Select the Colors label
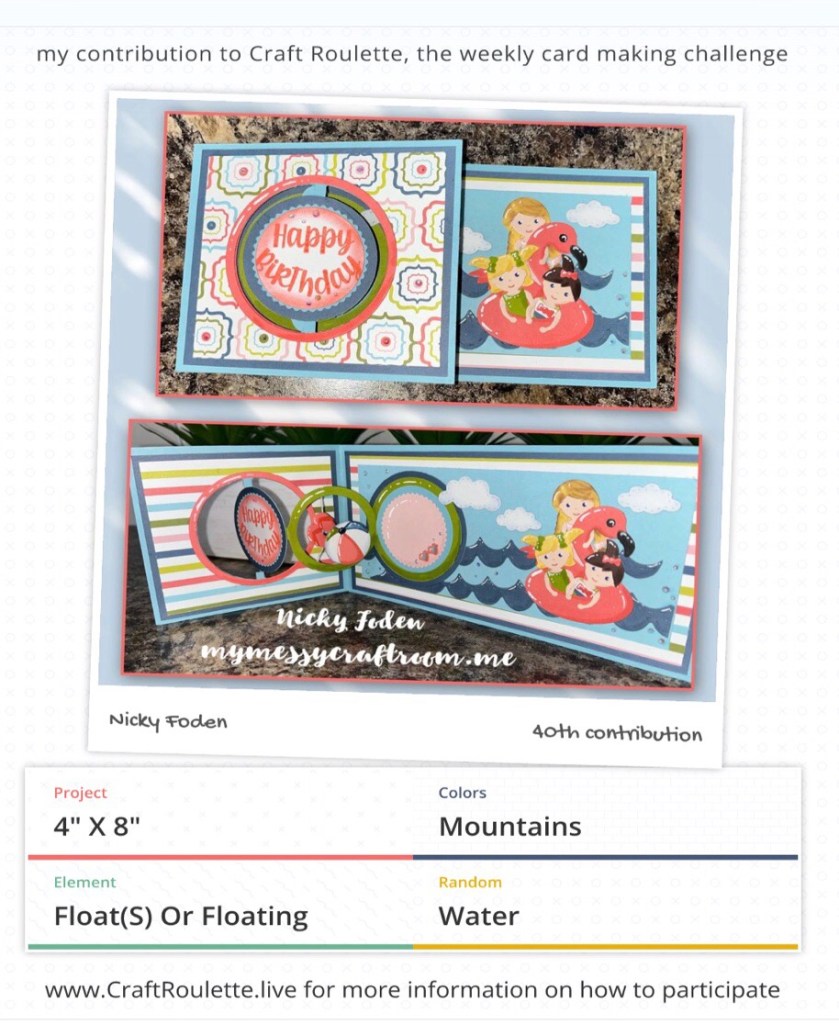The height and width of the screenshot is (1023, 839). click(x=463, y=793)
